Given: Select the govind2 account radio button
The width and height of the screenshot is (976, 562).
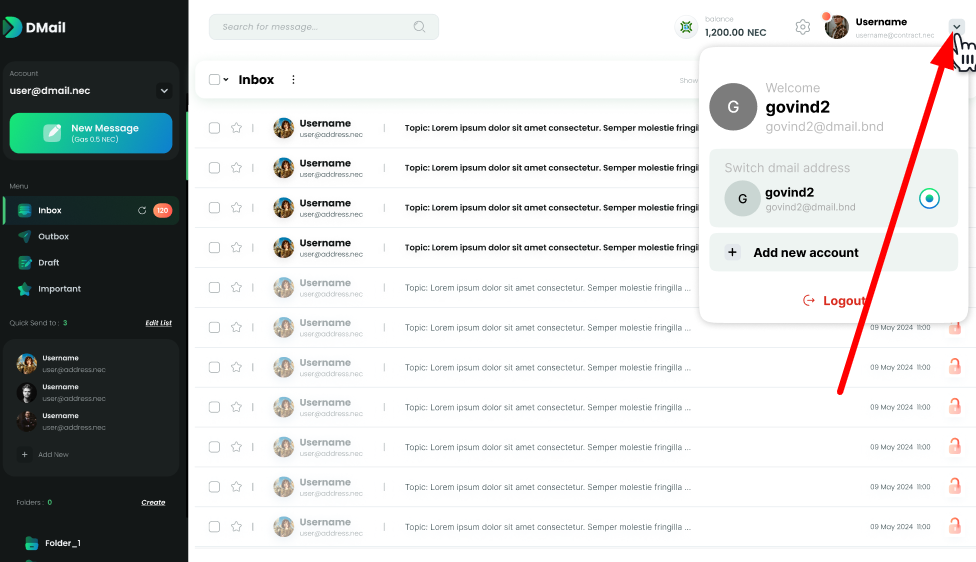Looking at the screenshot, I should pyautogui.click(x=929, y=198).
